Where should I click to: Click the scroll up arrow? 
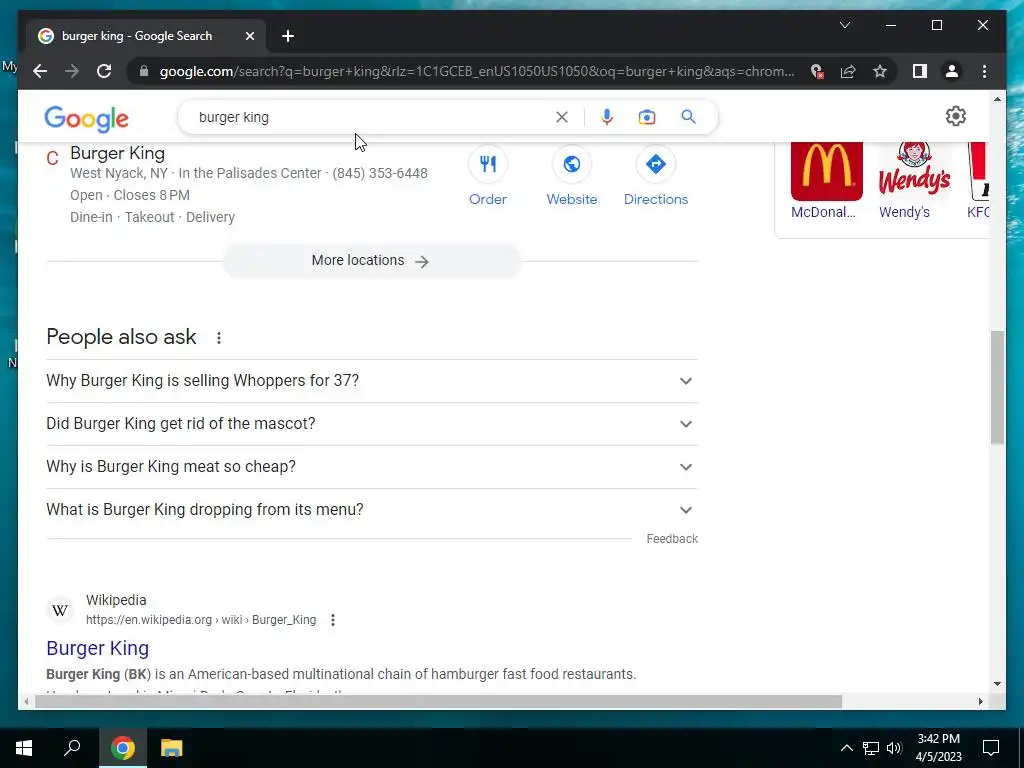click(997, 99)
